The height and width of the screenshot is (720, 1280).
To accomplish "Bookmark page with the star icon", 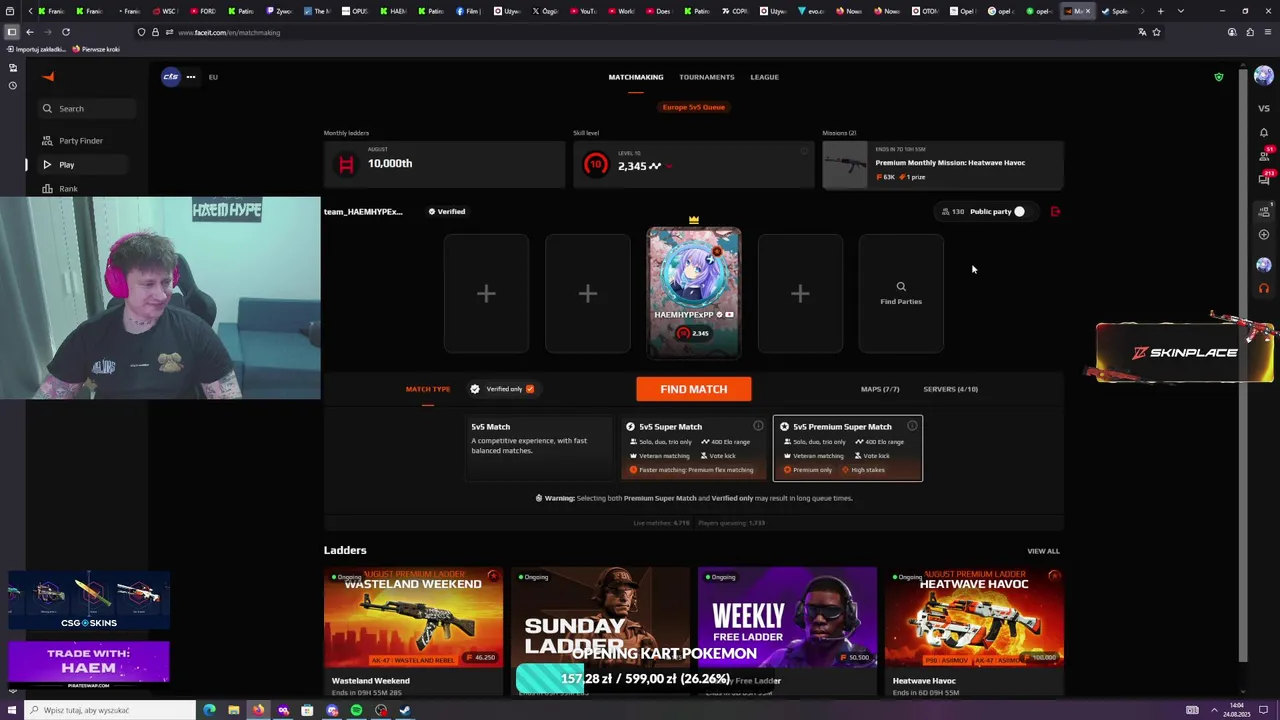I will coord(1157,32).
